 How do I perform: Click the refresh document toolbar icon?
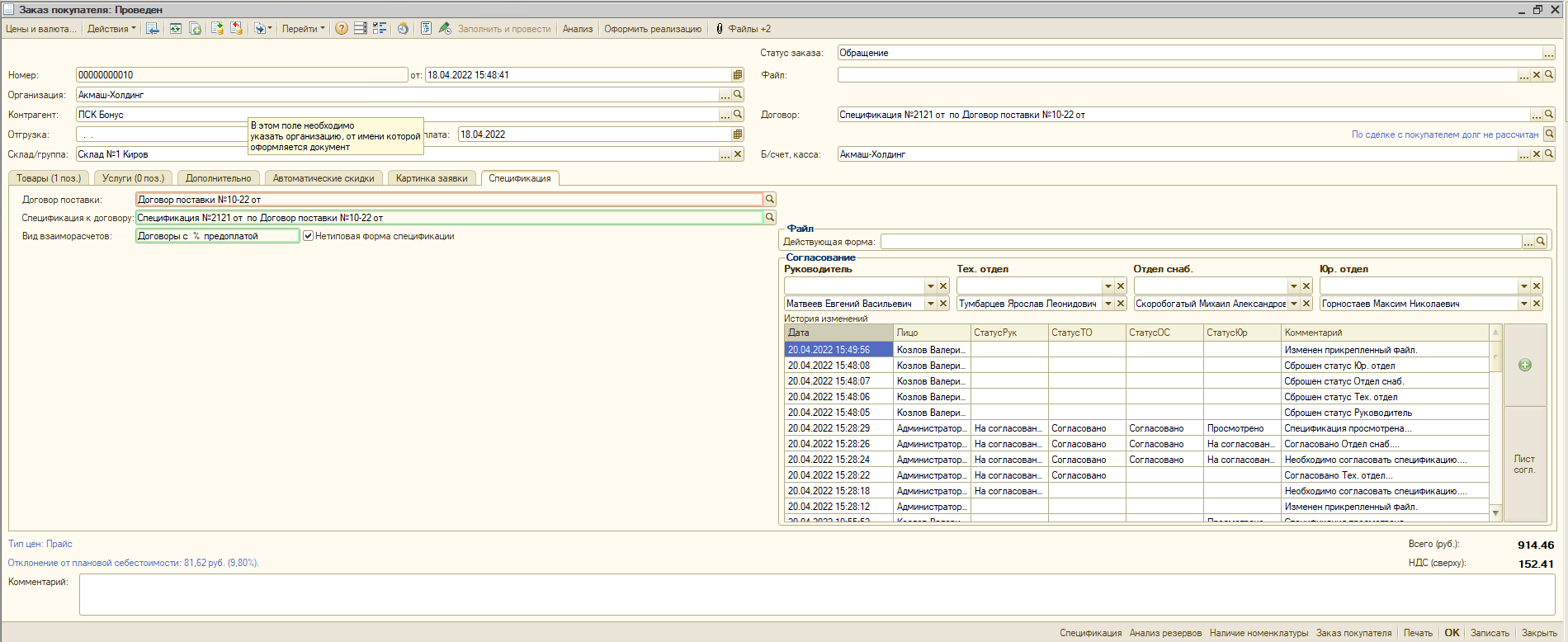pos(176,29)
